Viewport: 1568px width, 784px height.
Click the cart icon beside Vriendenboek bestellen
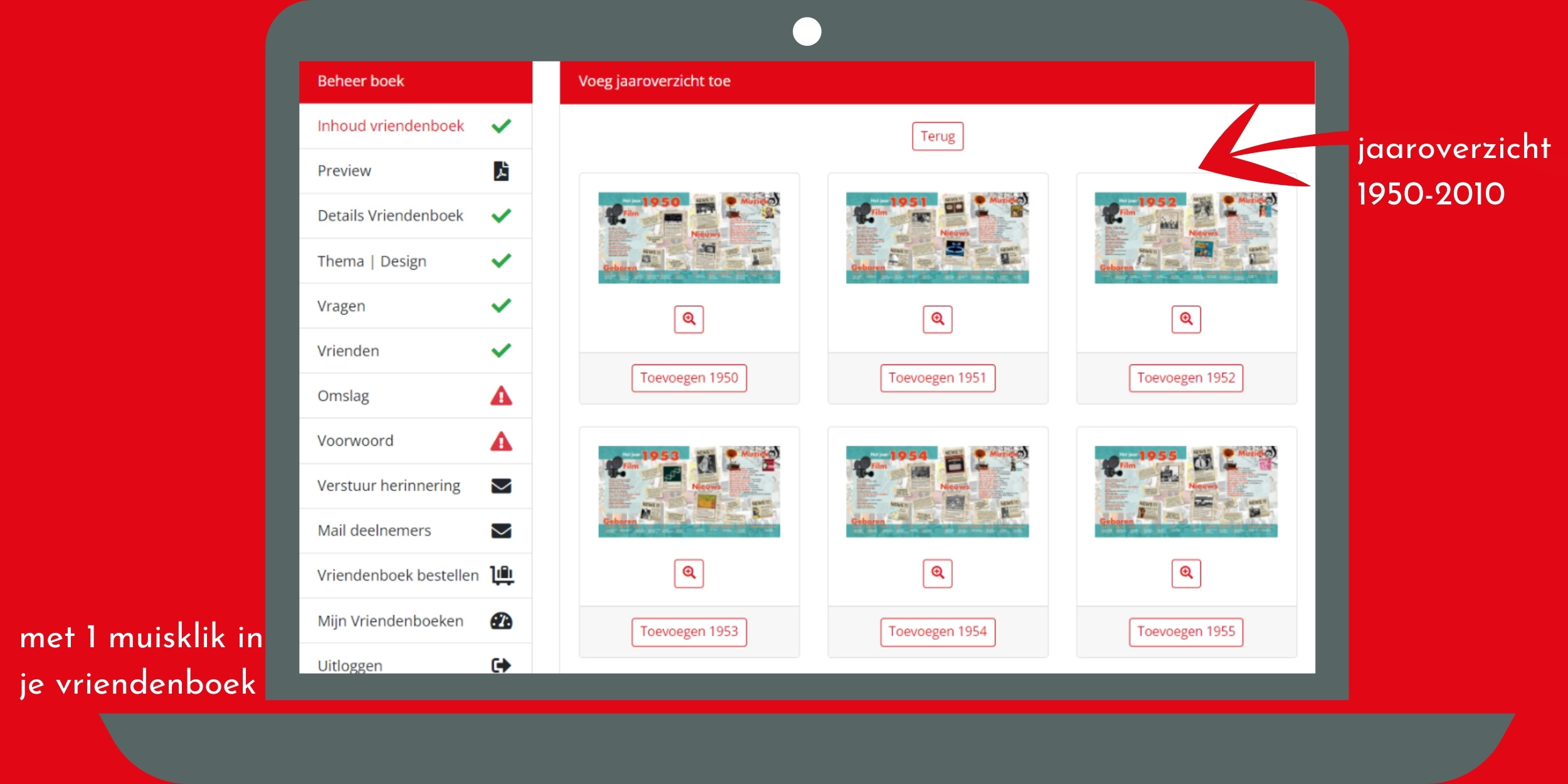502,575
